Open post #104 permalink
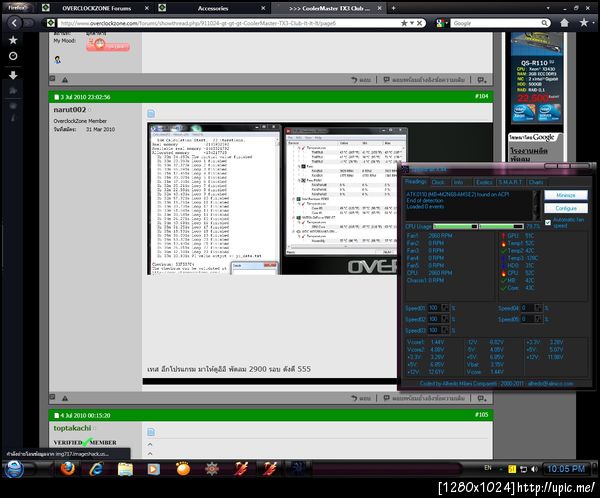 tap(481, 96)
